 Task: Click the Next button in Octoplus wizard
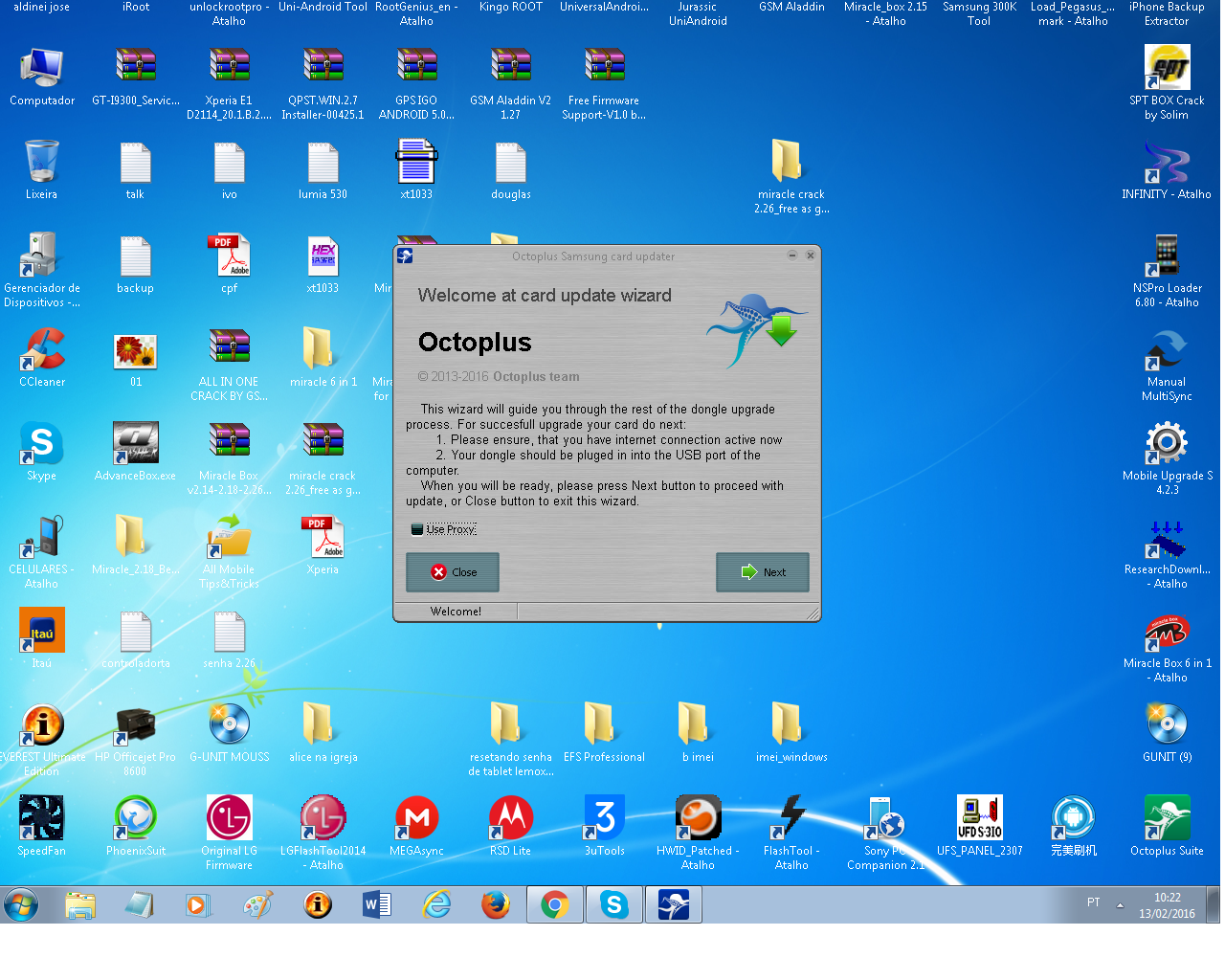[x=763, y=572]
